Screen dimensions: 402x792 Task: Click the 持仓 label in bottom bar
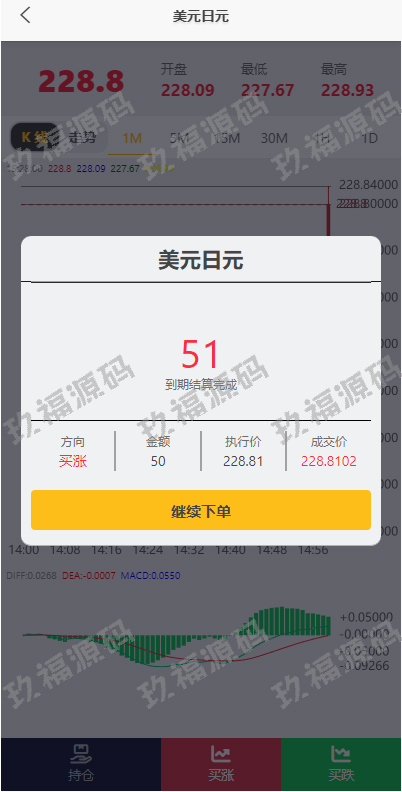point(81,775)
